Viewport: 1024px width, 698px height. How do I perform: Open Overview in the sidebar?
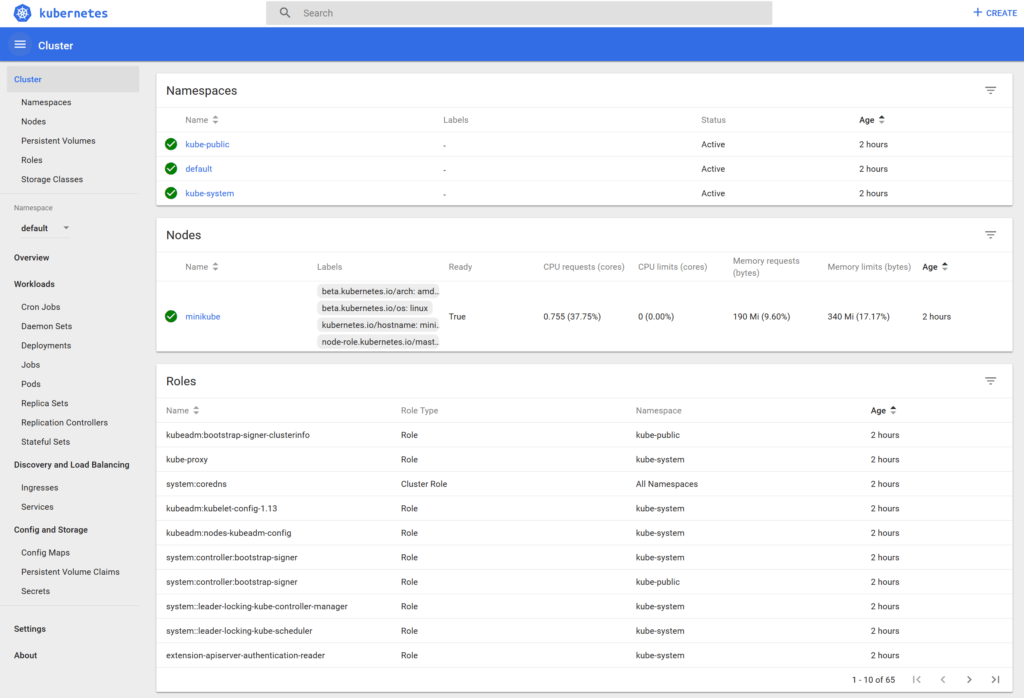[x=31, y=258]
